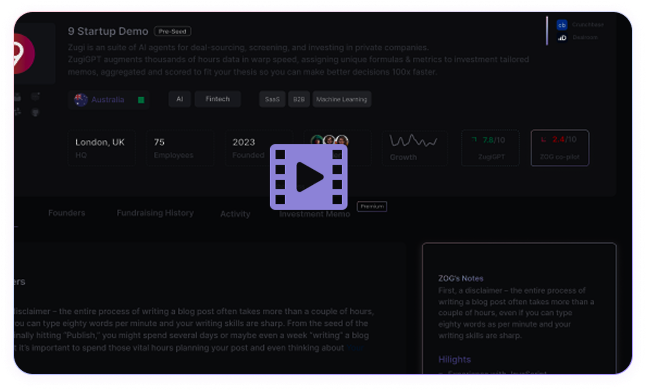The height and width of the screenshot is (390, 646).
Task: Select the Fintech tag
Action: click(x=218, y=99)
